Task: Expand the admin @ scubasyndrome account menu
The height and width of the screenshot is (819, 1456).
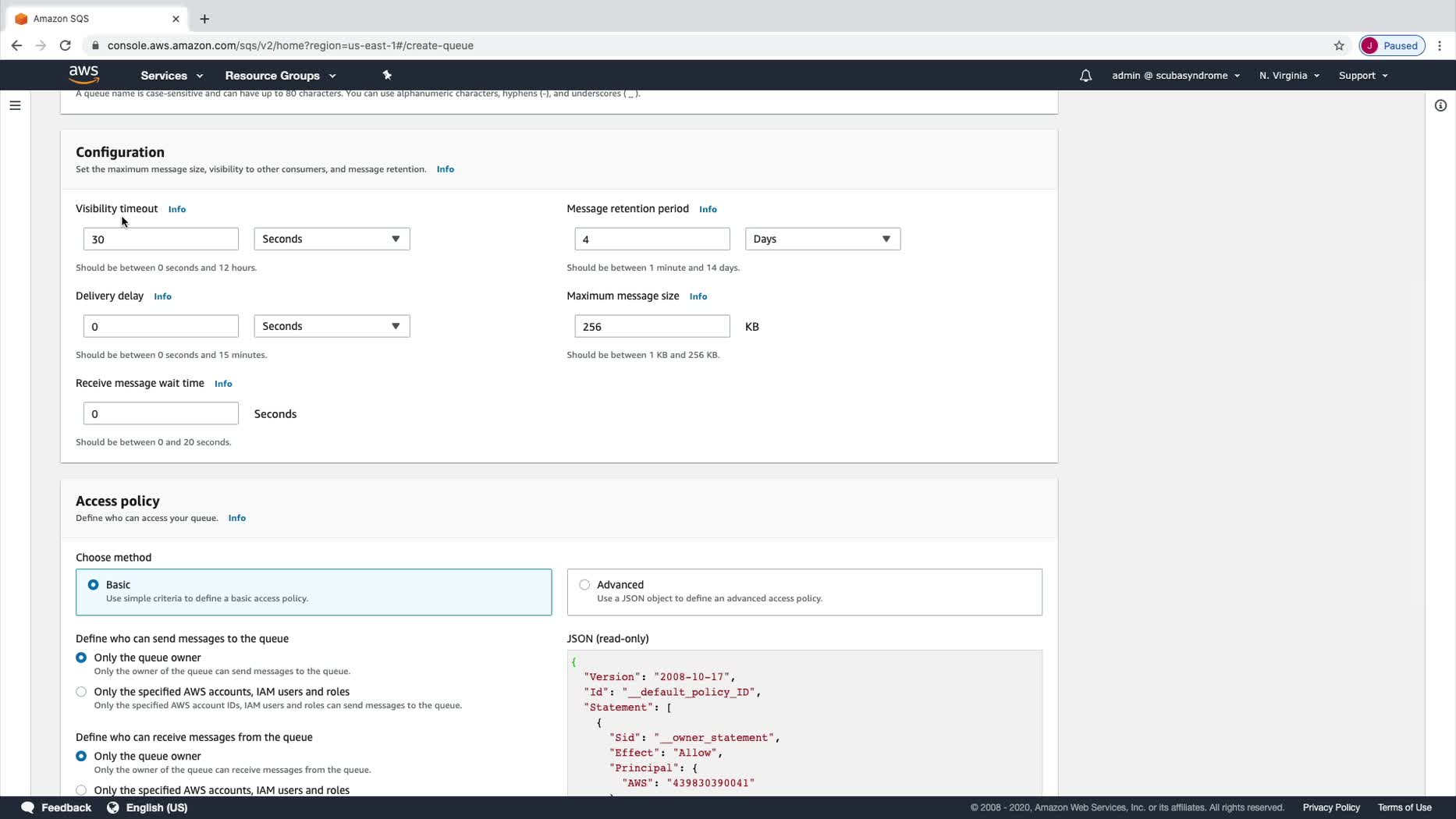Action: [x=1176, y=76]
